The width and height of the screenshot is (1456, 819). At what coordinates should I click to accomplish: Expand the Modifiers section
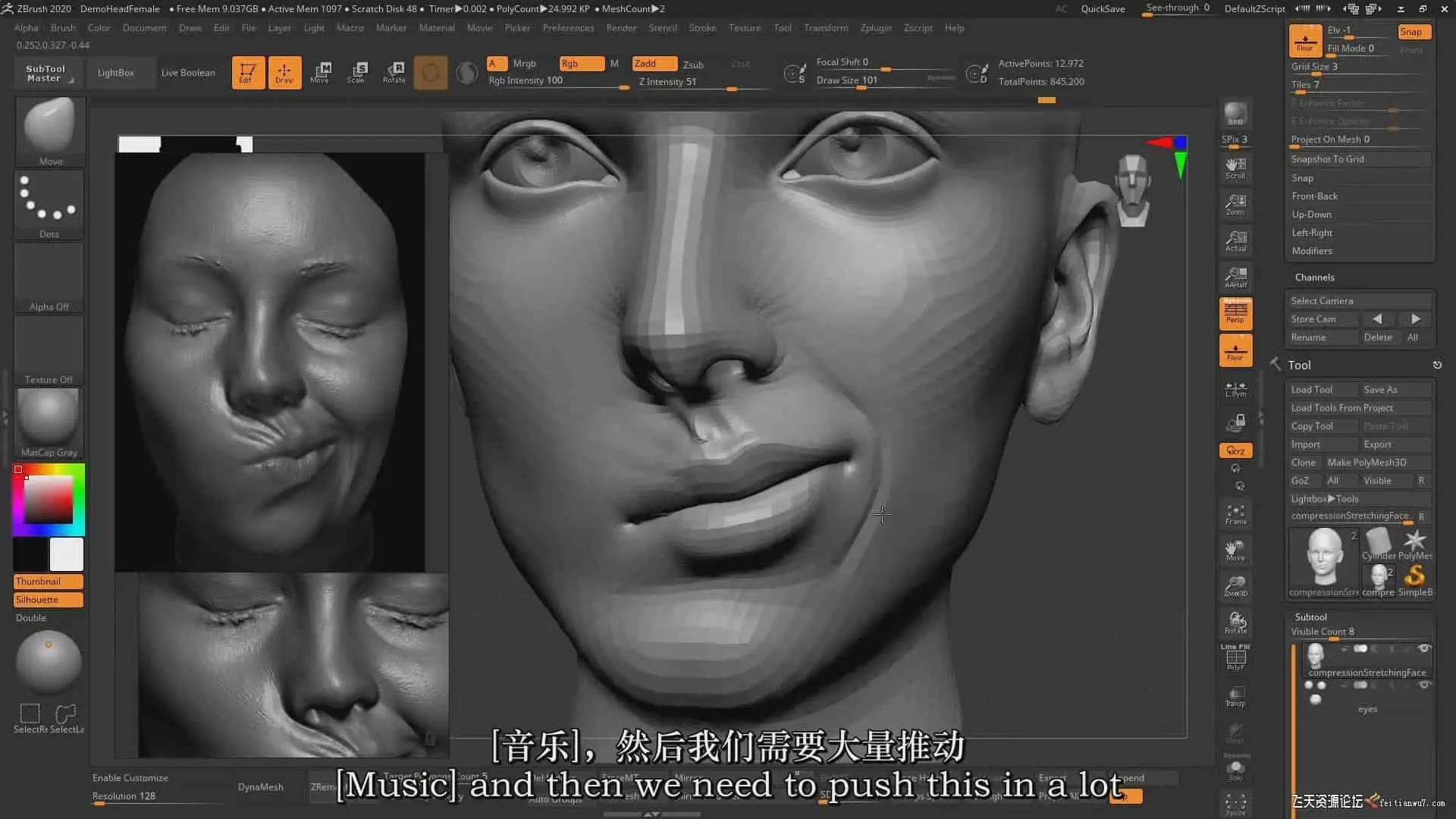[1312, 251]
